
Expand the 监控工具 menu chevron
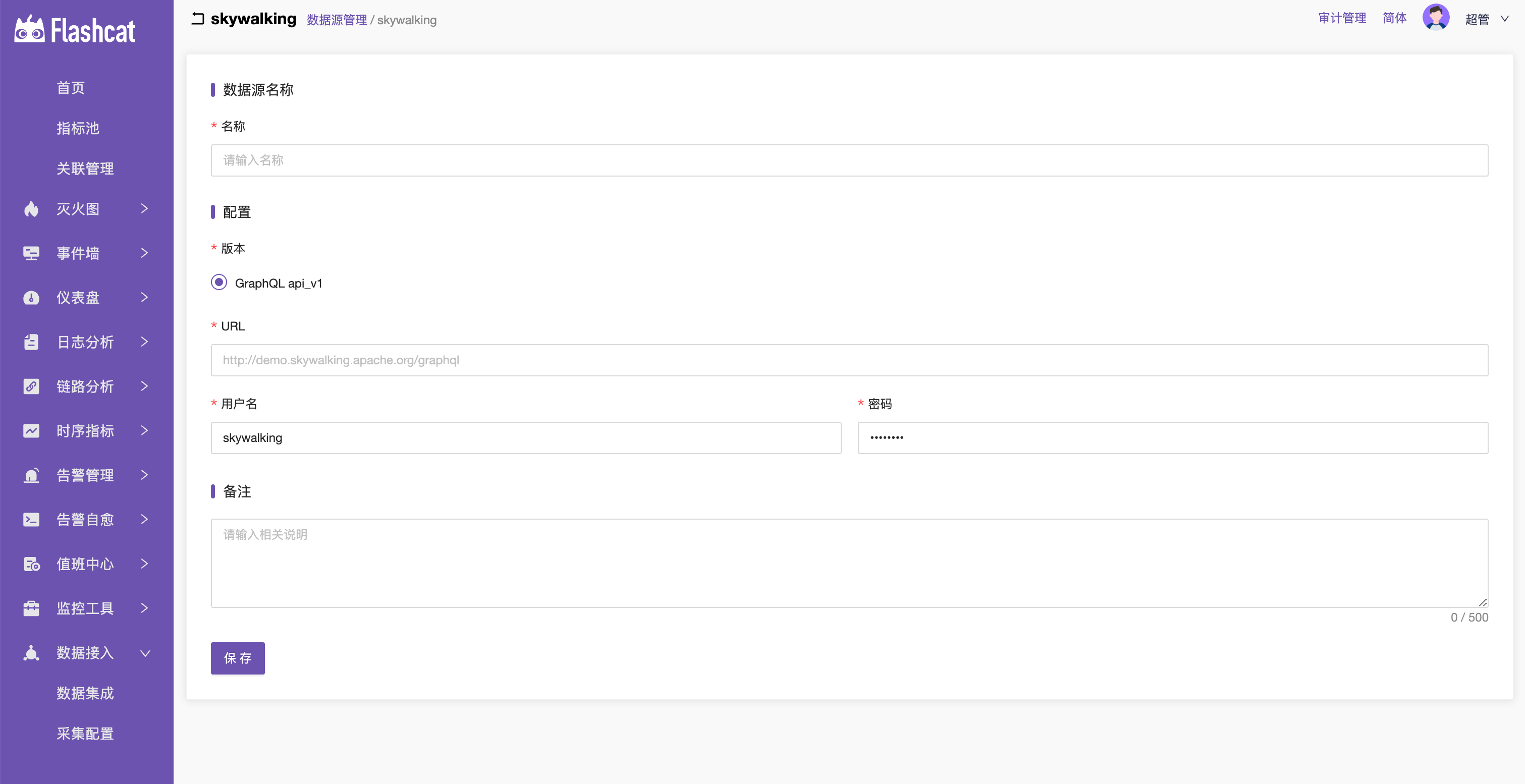pos(144,607)
